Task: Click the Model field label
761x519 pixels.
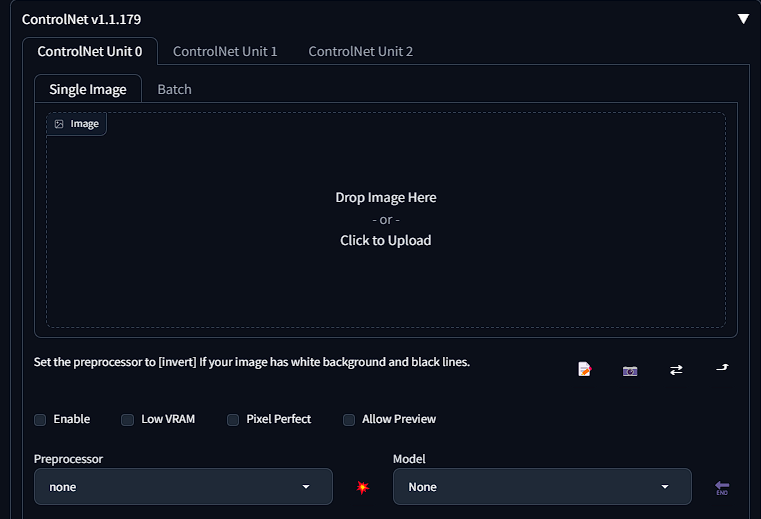Action: 409,459
